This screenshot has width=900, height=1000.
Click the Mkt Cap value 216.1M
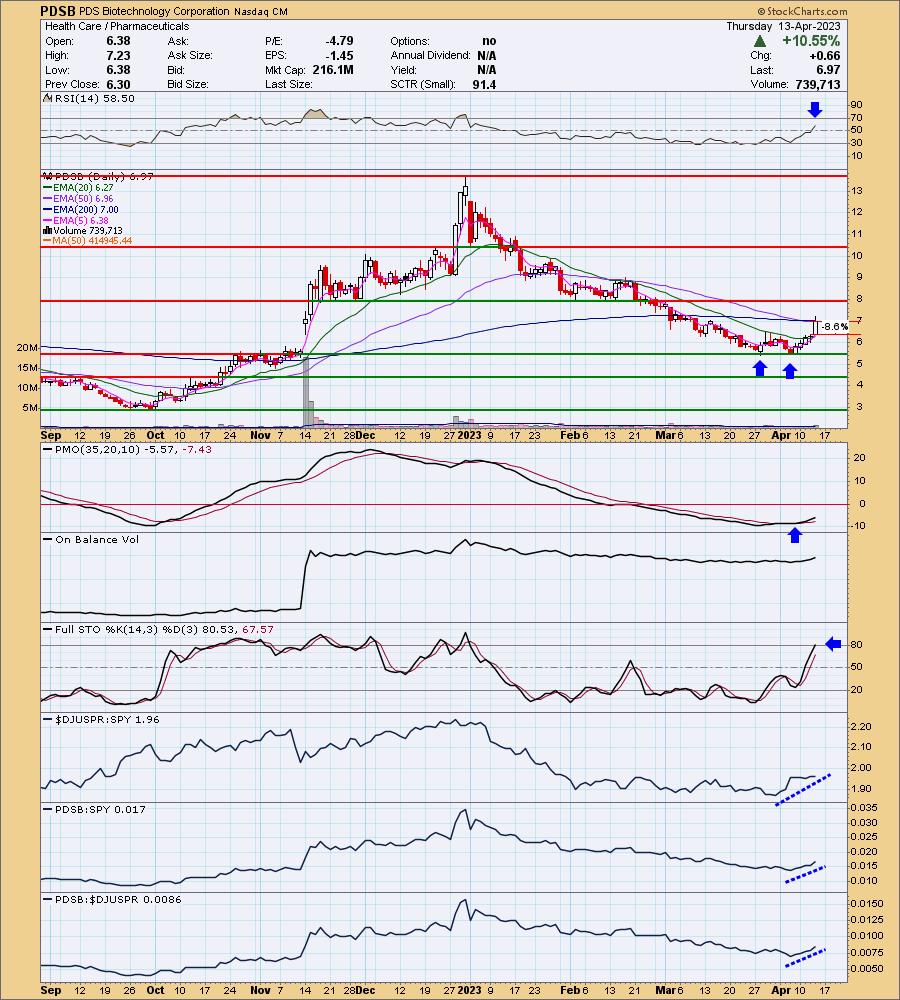pyautogui.click(x=333, y=70)
